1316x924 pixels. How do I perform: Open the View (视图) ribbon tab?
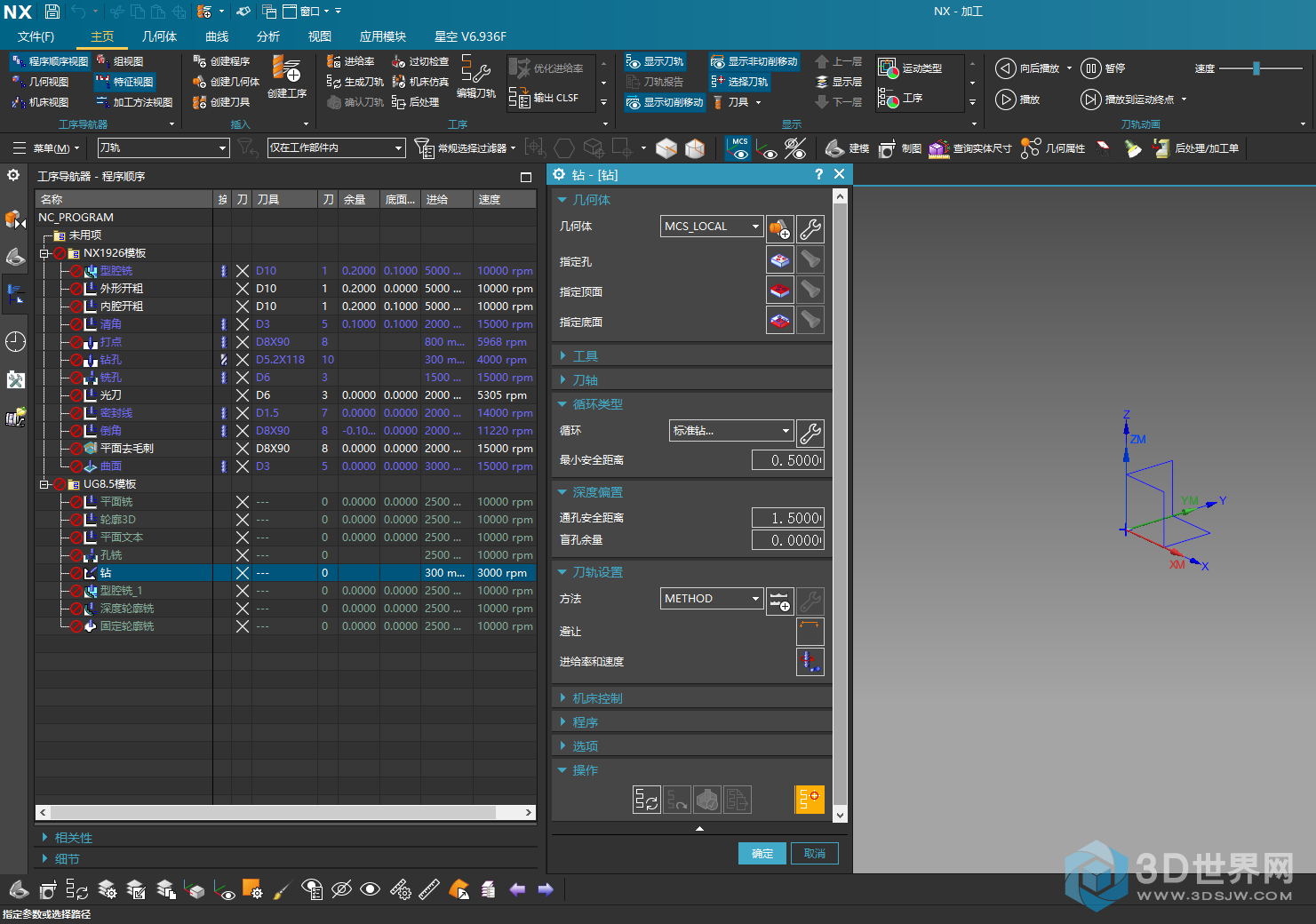tap(320, 36)
